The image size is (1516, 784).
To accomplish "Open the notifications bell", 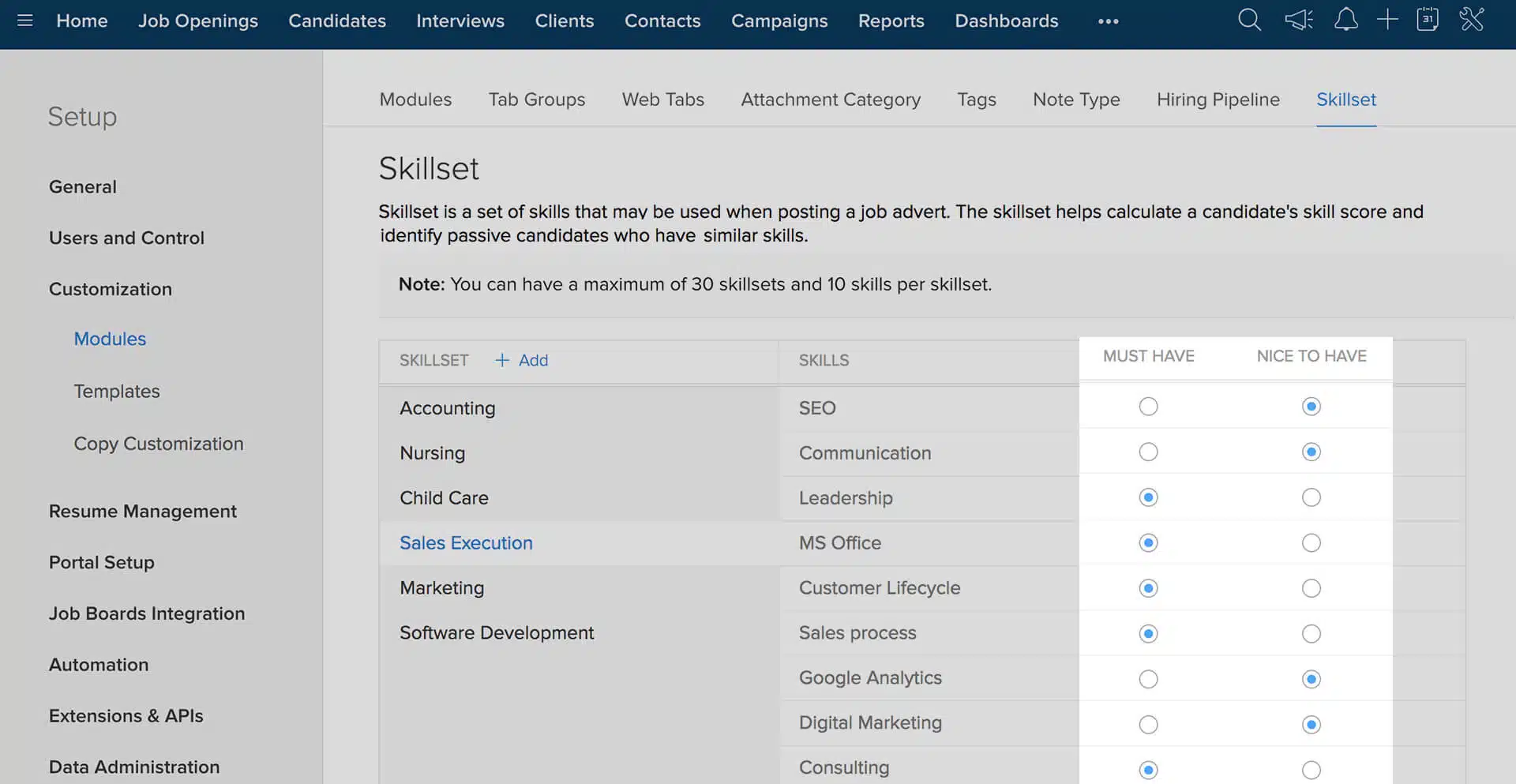I will pyautogui.click(x=1345, y=20).
